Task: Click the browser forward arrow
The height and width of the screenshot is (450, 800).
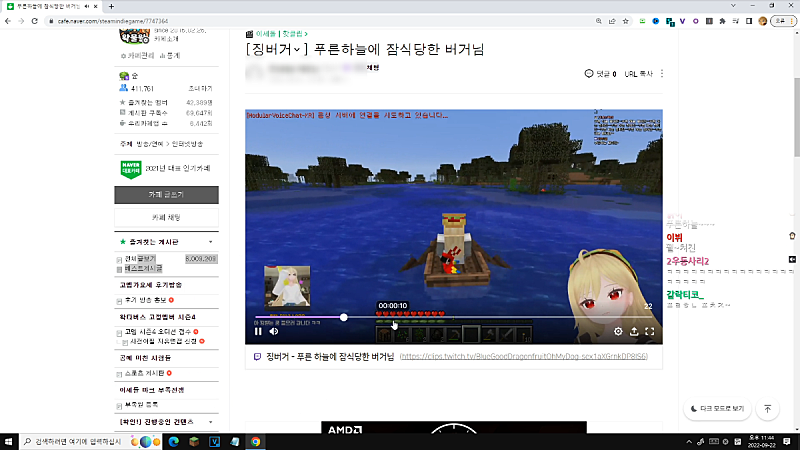Action: pos(21,21)
